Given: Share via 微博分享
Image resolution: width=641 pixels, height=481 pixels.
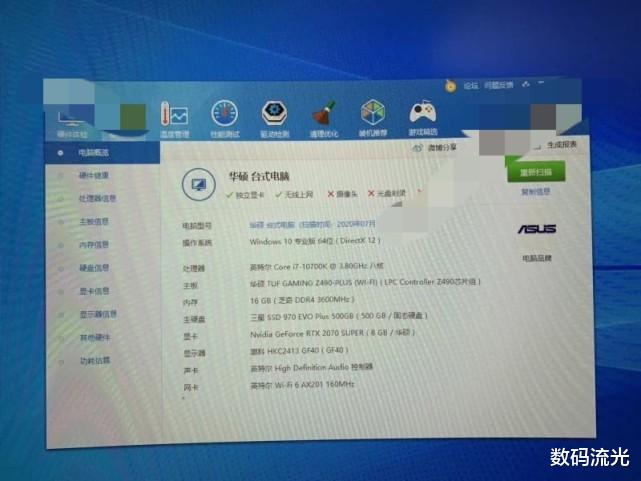Looking at the screenshot, I should [x=435, y=148].
